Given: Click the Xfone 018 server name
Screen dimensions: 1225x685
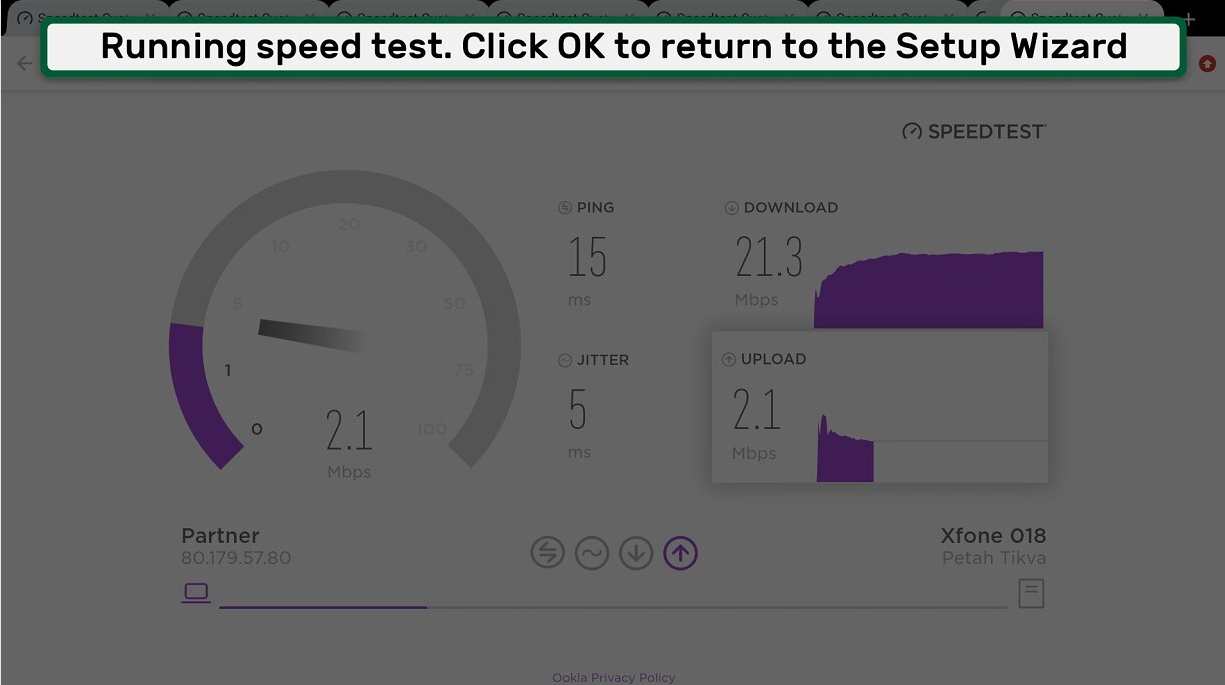Looking at the screenshot, I should click(993, 536).
